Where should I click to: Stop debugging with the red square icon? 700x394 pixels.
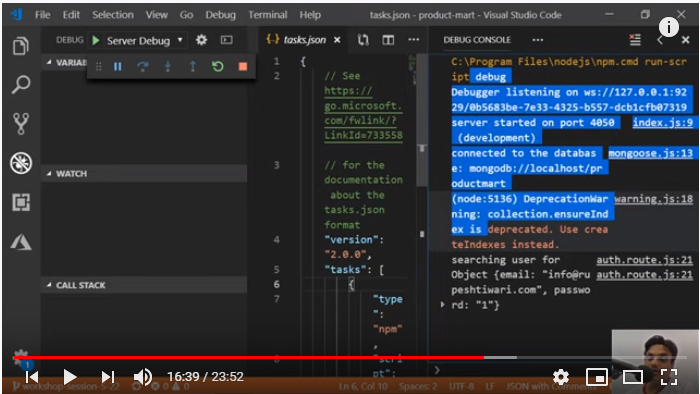(x=243, y=66)
